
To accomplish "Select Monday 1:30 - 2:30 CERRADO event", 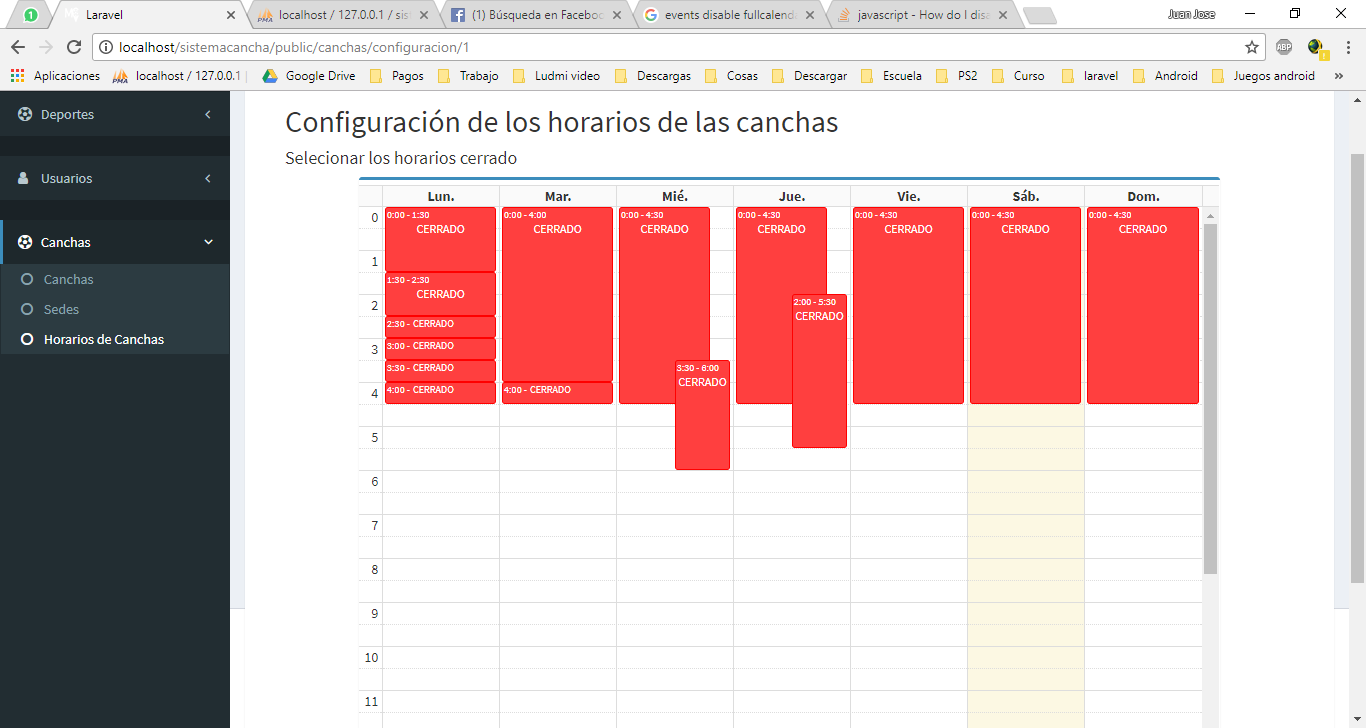I will click(440, 294).
